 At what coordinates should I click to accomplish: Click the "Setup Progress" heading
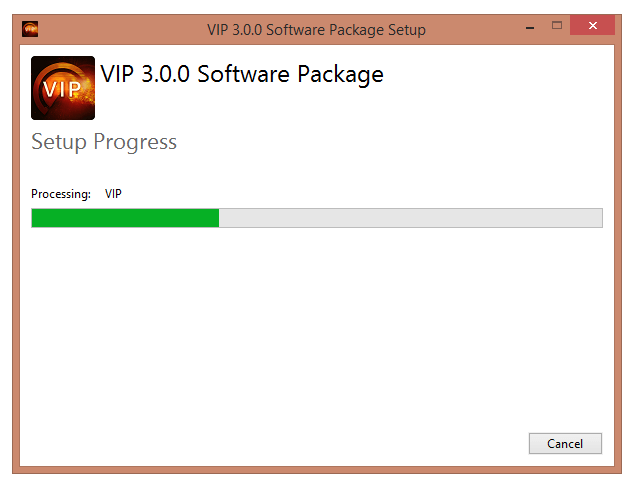pyautogui.click(x=104, y=143)
